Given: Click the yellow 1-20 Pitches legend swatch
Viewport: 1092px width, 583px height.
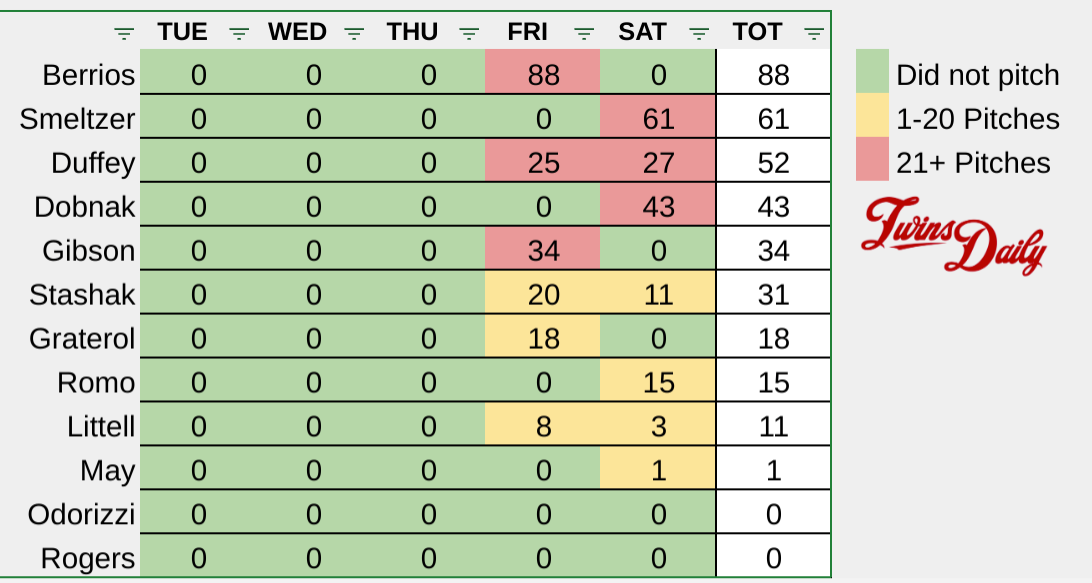Looking at the screenshot, I should 872,117.
